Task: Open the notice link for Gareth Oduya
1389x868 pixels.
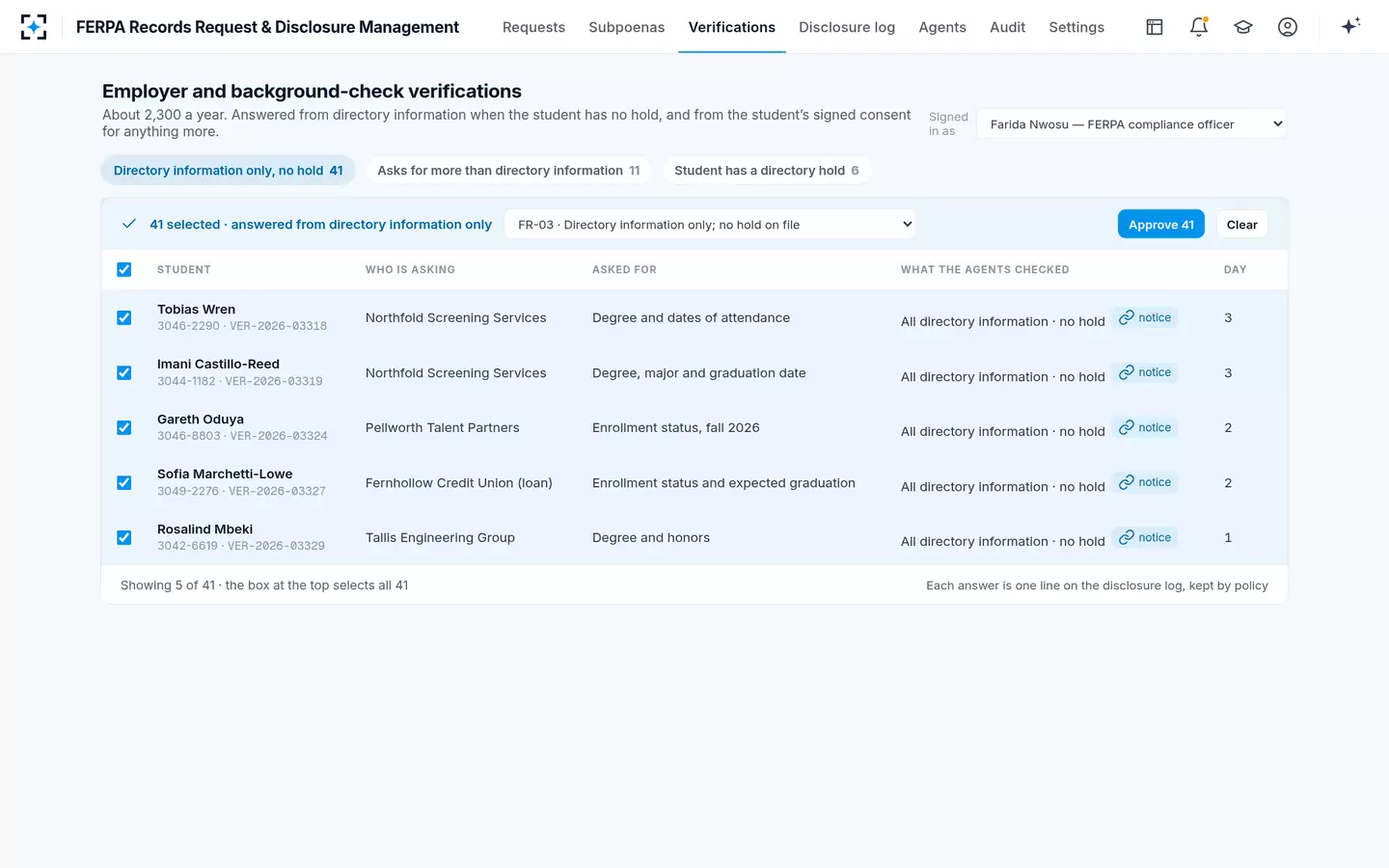Action: click(x=1145, y=427)
